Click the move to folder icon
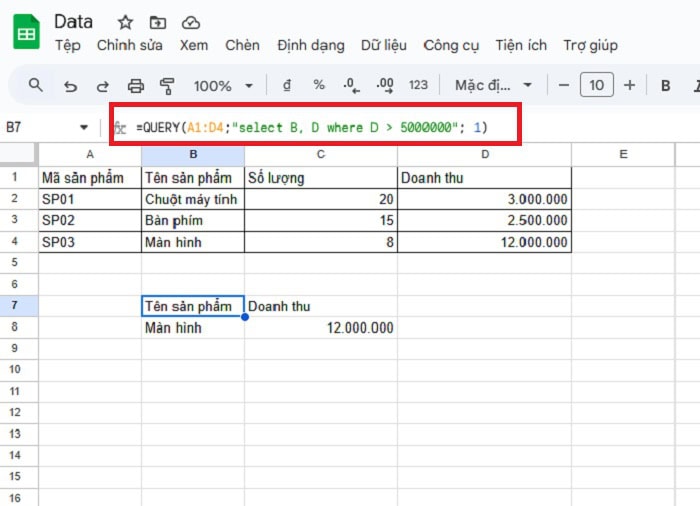 158,22
